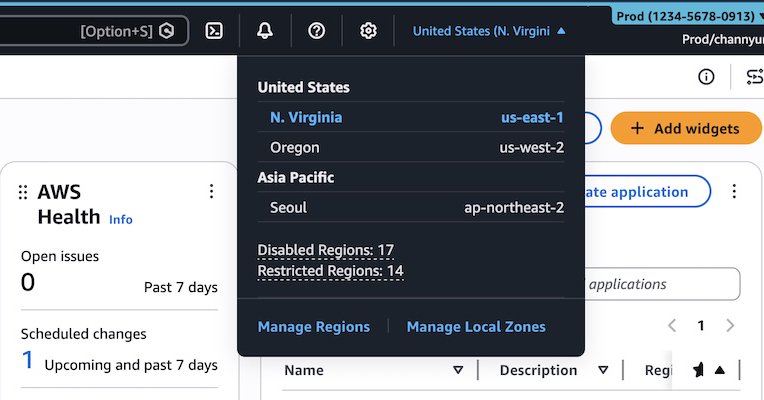Sort the Description column
The image size is (764, 400).
click(604, 370)
